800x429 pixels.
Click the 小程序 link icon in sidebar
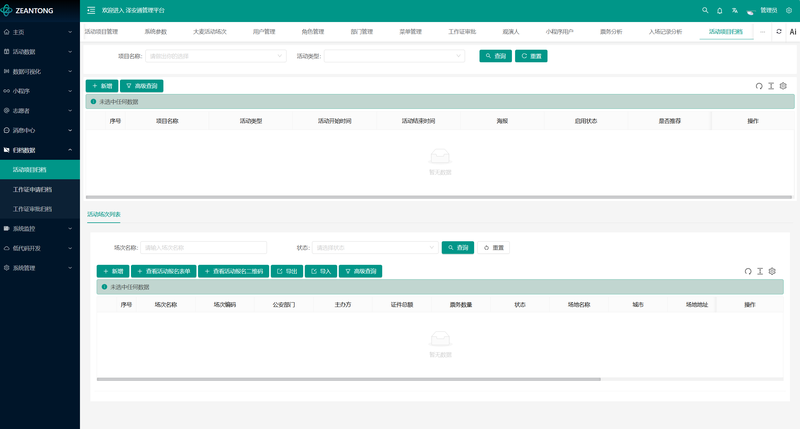pos(6,91)
